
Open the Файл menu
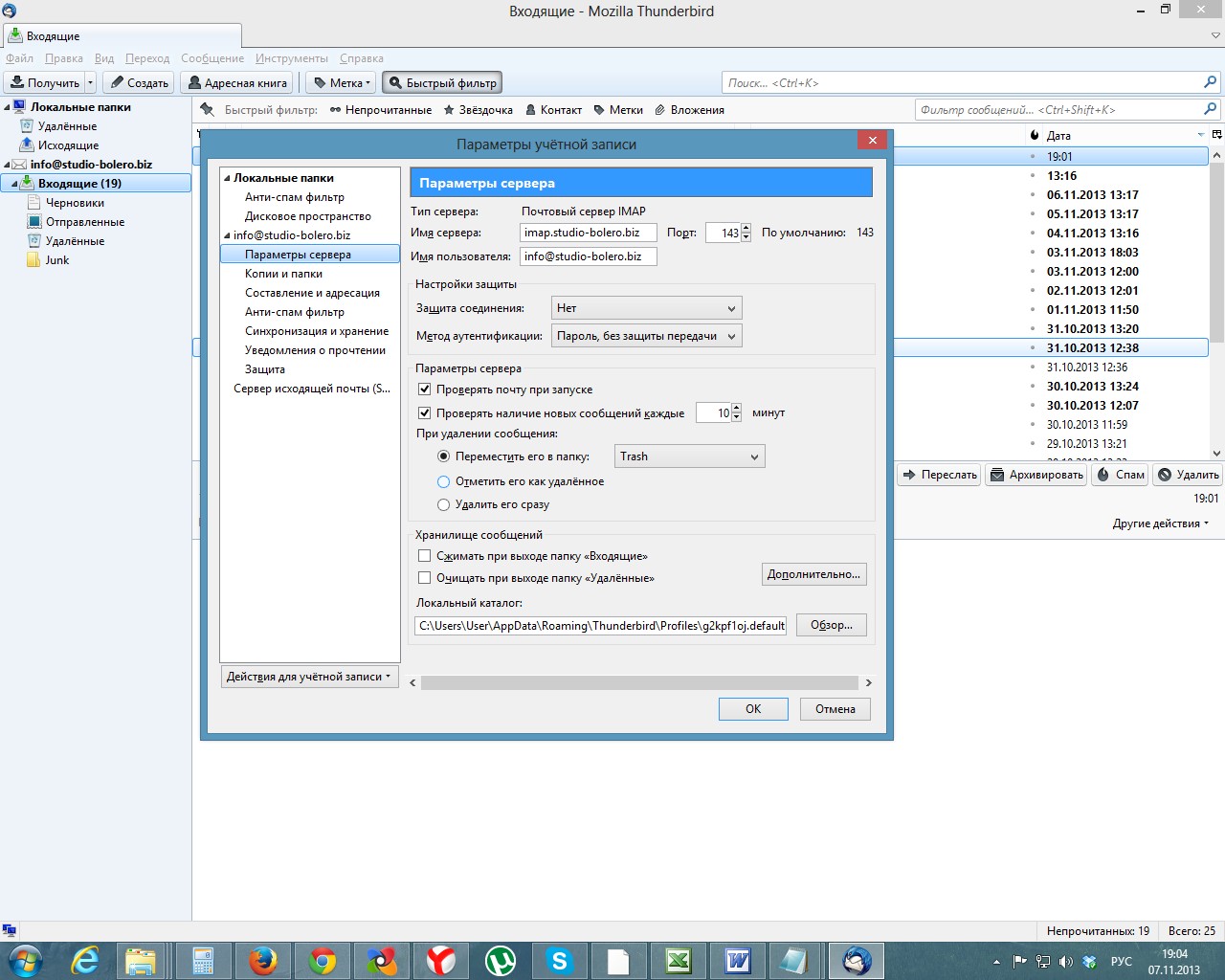point(19,58)
